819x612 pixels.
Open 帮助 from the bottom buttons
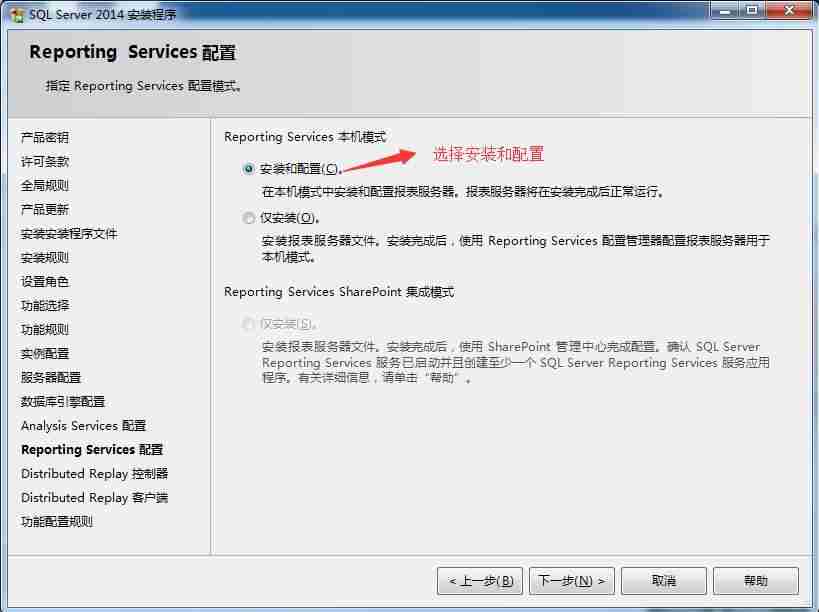[757, 581]
